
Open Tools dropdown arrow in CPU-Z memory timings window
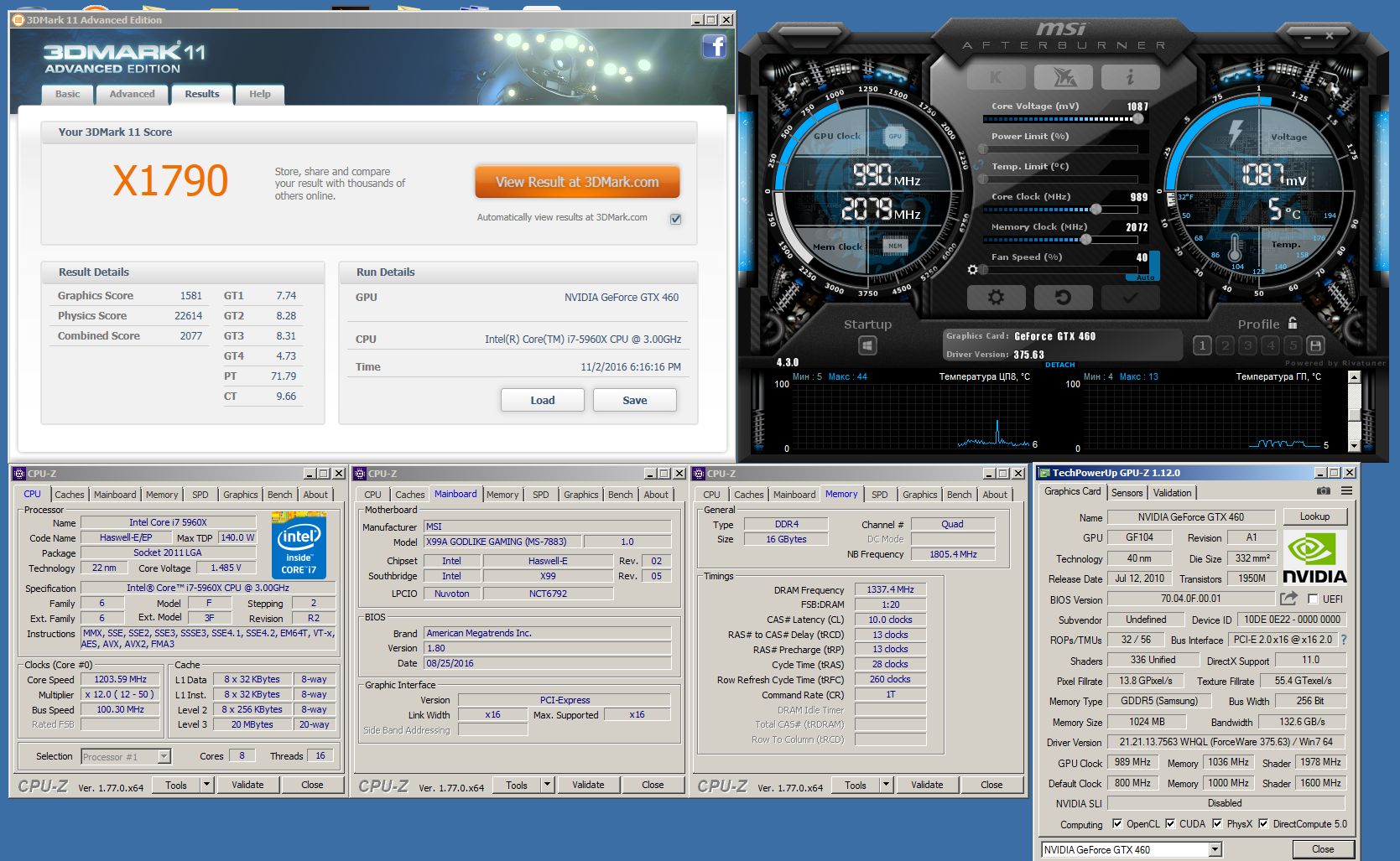pos(886,785)
